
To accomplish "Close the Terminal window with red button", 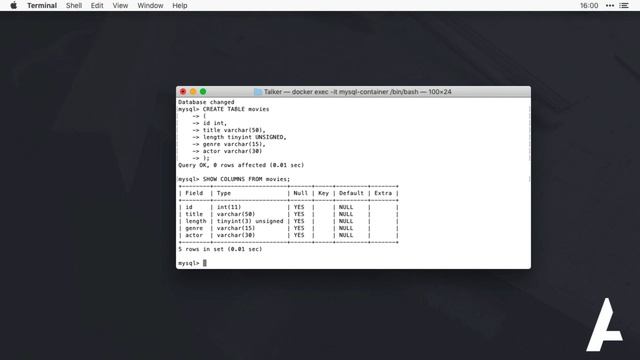I will pos(183,92).
